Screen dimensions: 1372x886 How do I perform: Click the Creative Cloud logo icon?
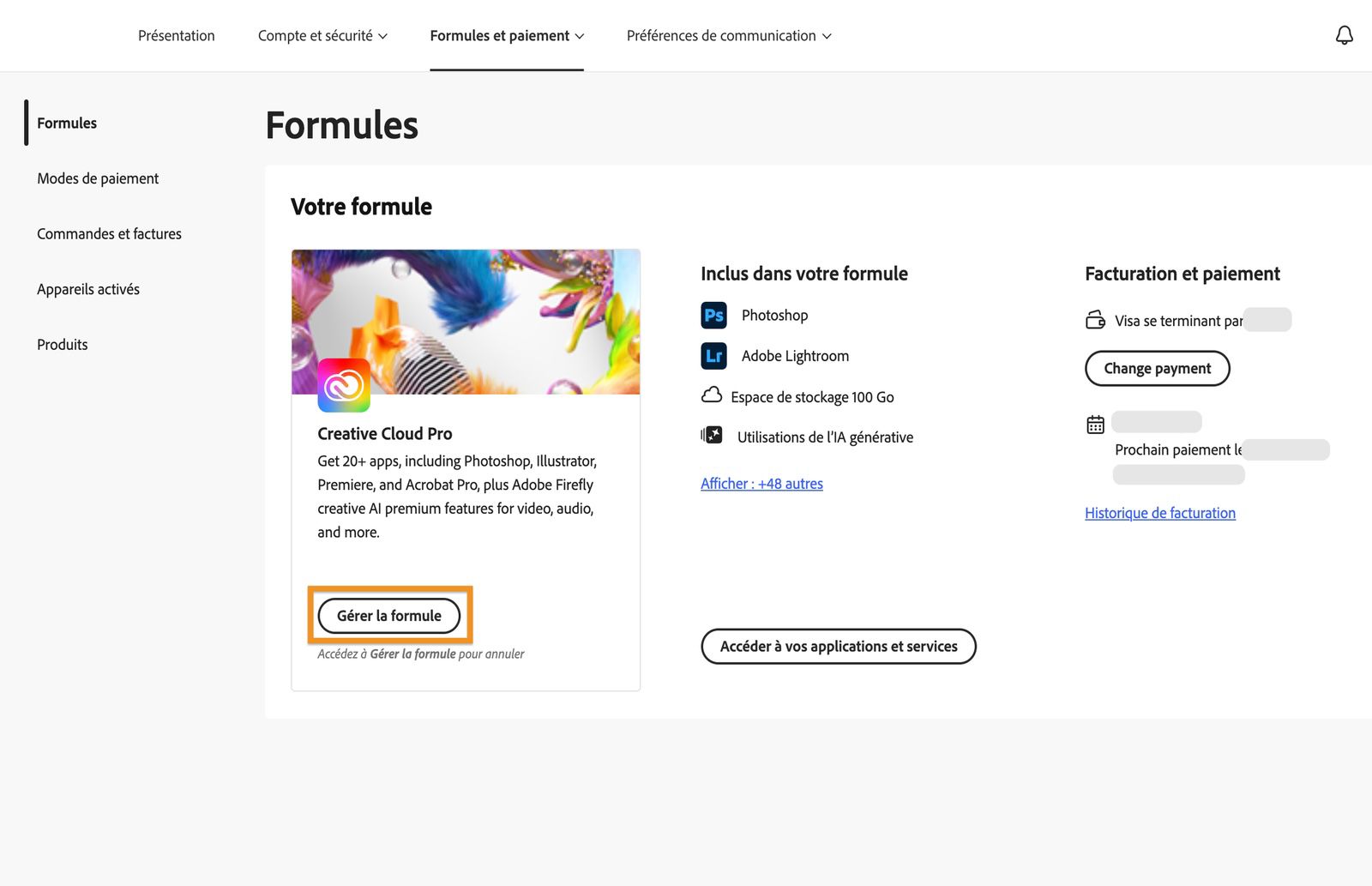point(344,385)
